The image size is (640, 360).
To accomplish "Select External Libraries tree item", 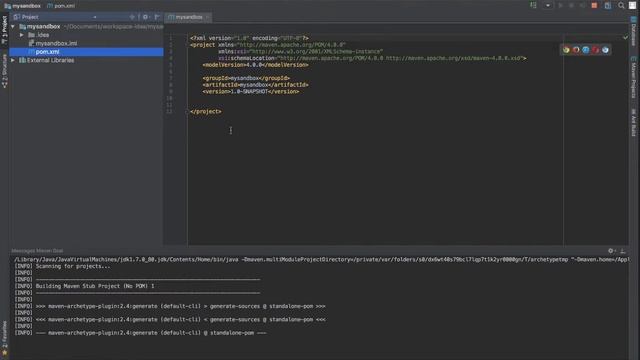I will pos(51,60).
